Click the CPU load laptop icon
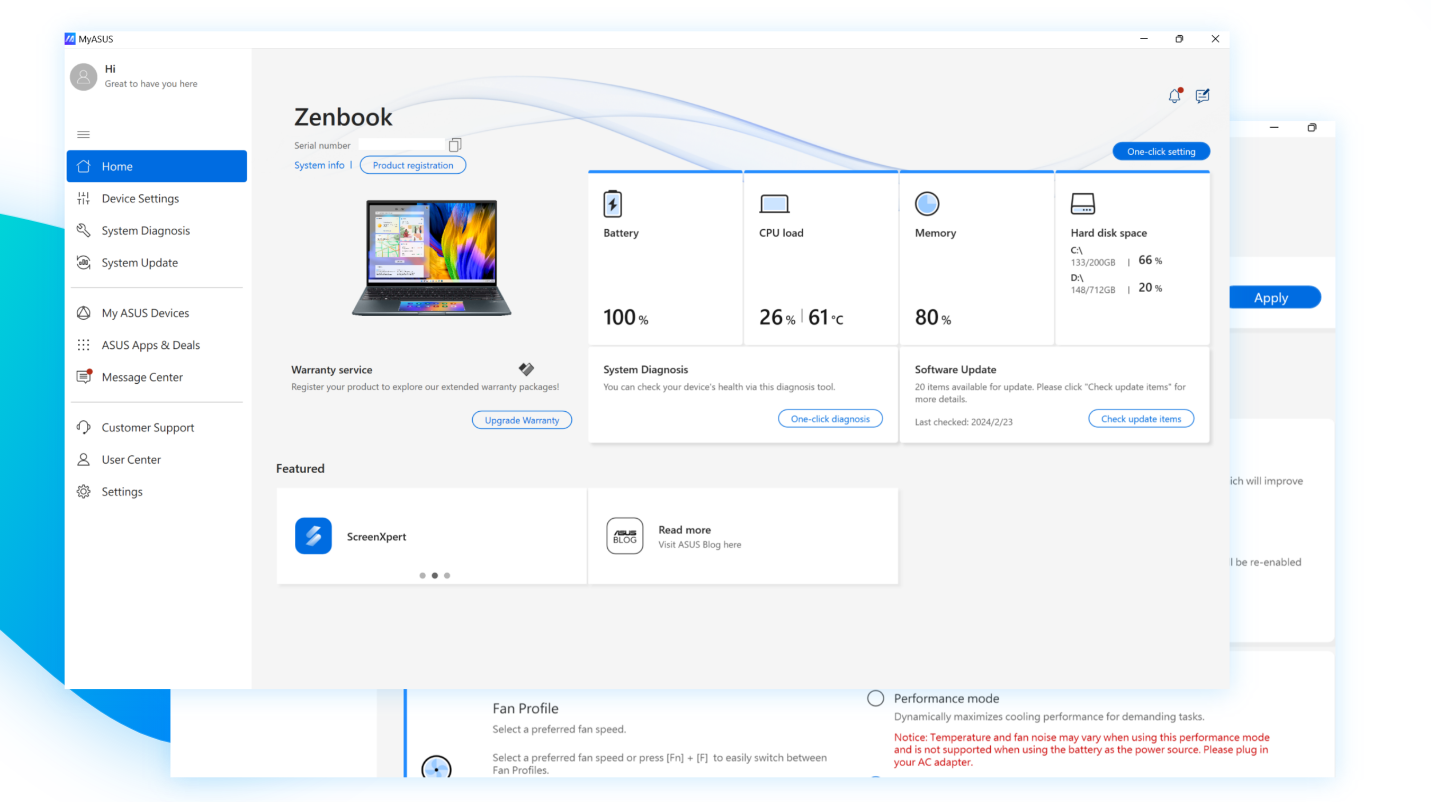1431x802 pixels. click(774, 204)
